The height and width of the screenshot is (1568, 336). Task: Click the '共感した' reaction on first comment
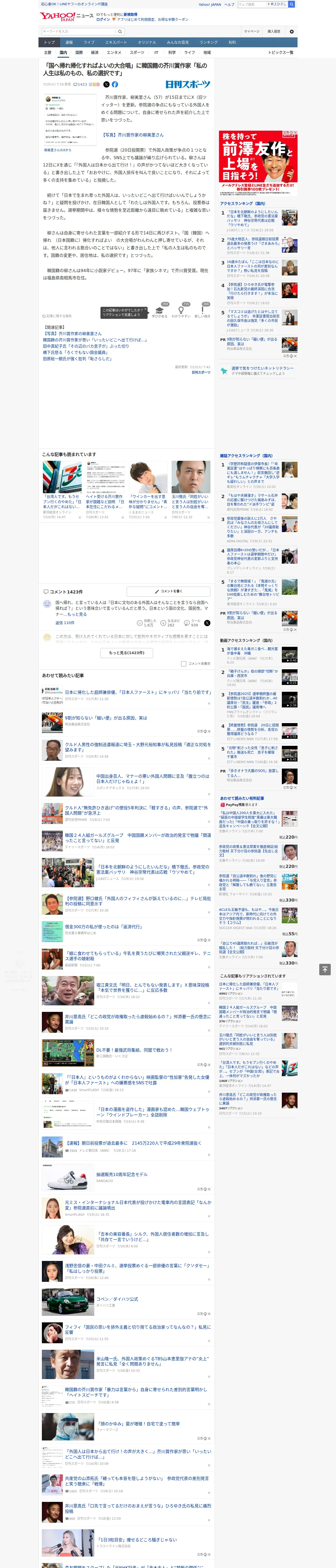click(x=147, y=623)
